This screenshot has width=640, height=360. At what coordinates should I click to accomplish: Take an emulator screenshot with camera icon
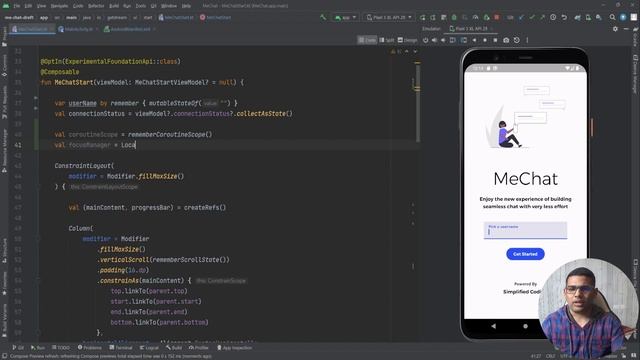click(506, 40)
